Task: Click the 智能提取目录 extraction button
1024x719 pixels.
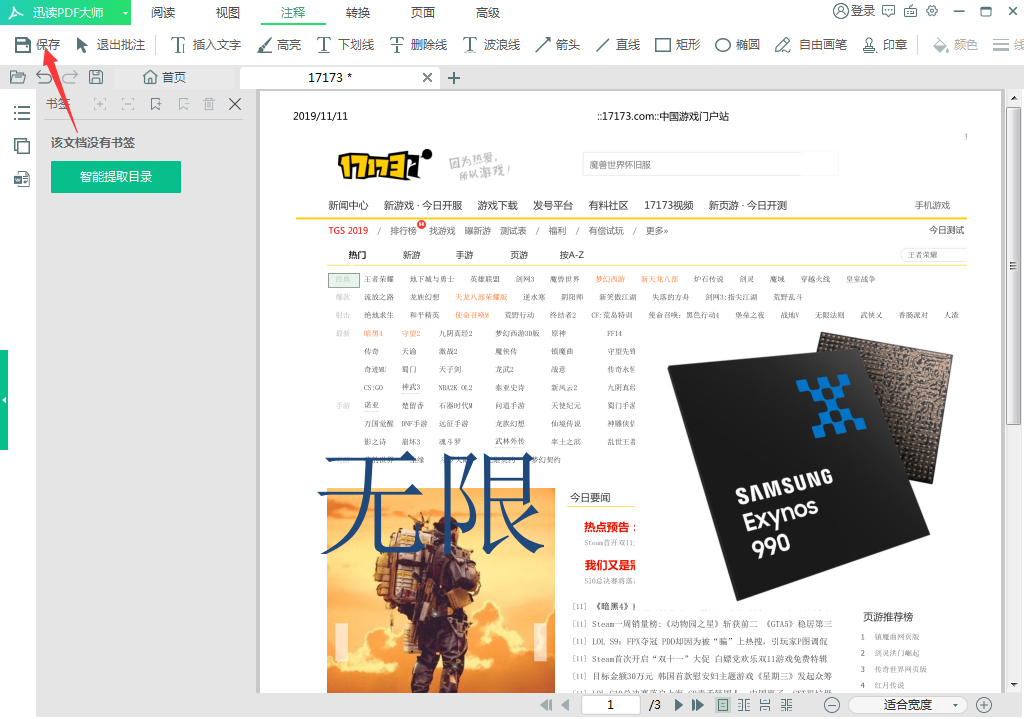Action: 115,176
